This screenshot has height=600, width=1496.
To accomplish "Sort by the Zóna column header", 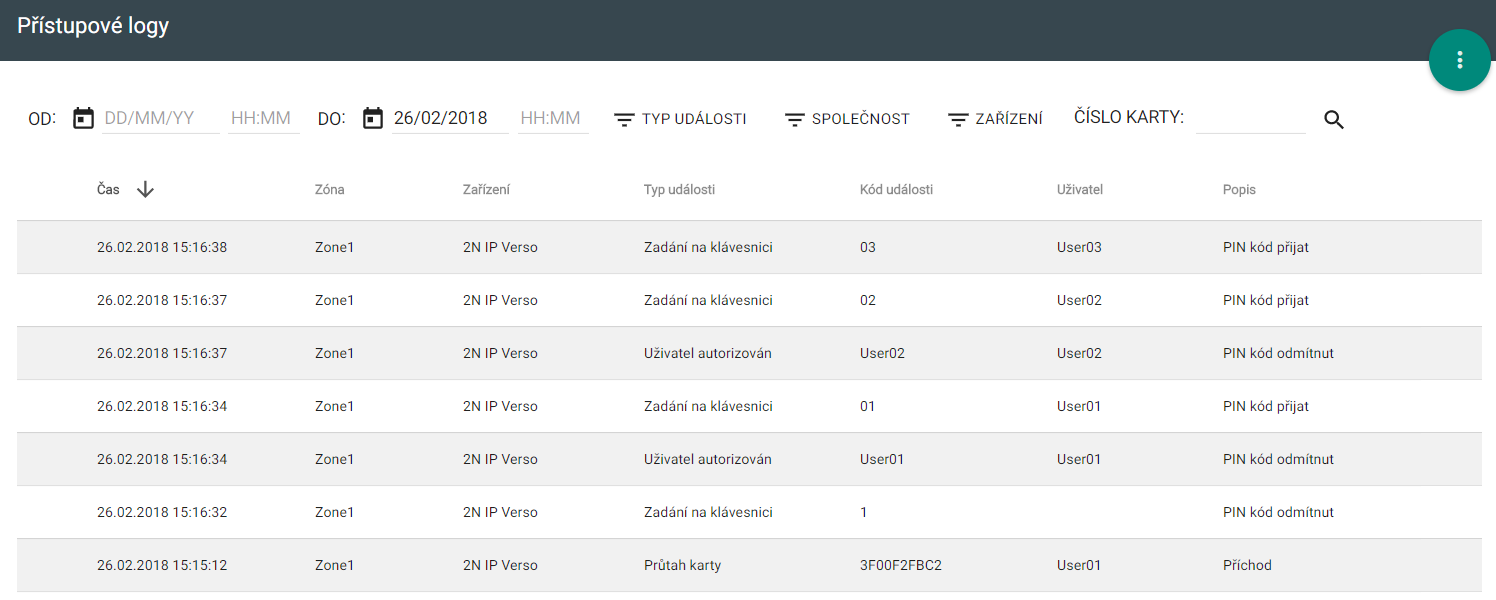I will (x=329, y=189).
